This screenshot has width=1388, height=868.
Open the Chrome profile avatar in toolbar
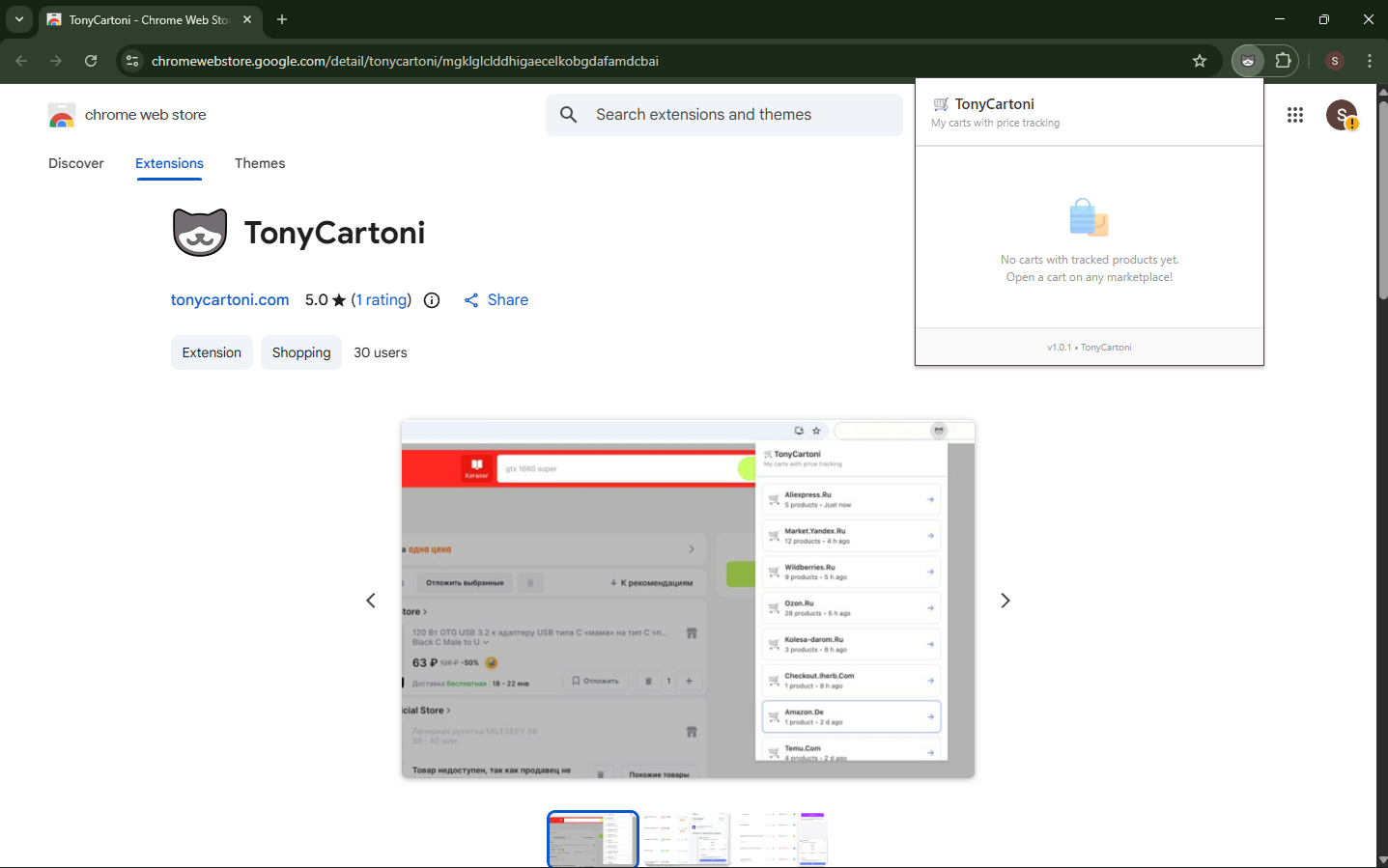1335,61
